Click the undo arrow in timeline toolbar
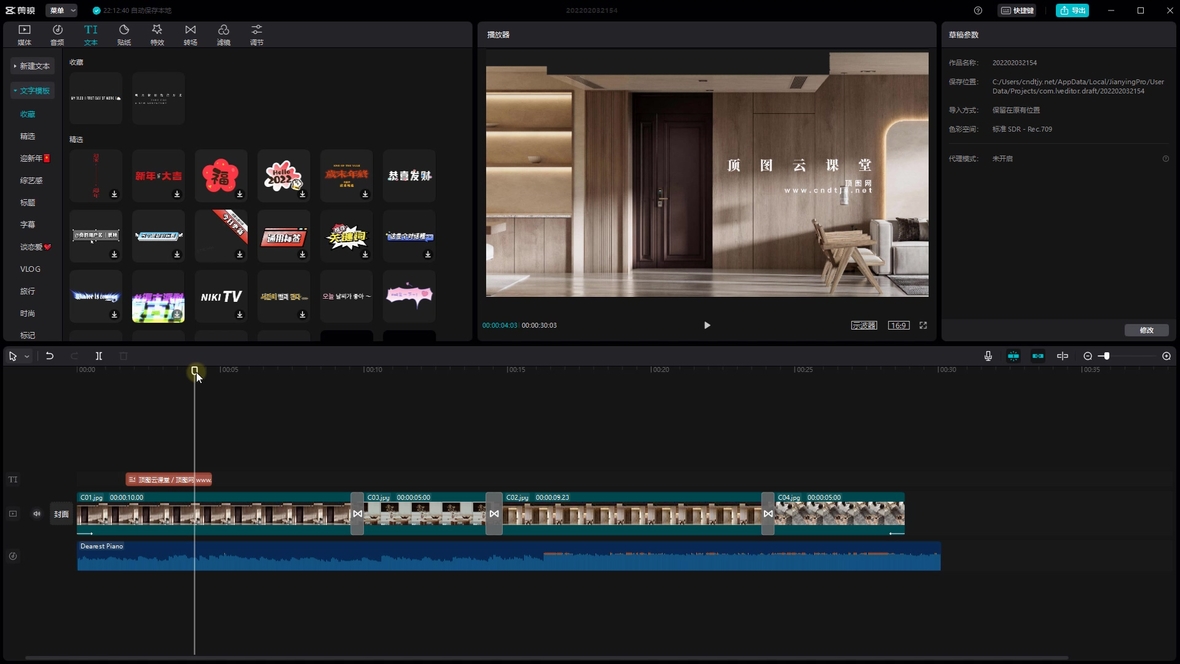 point(50,356)
